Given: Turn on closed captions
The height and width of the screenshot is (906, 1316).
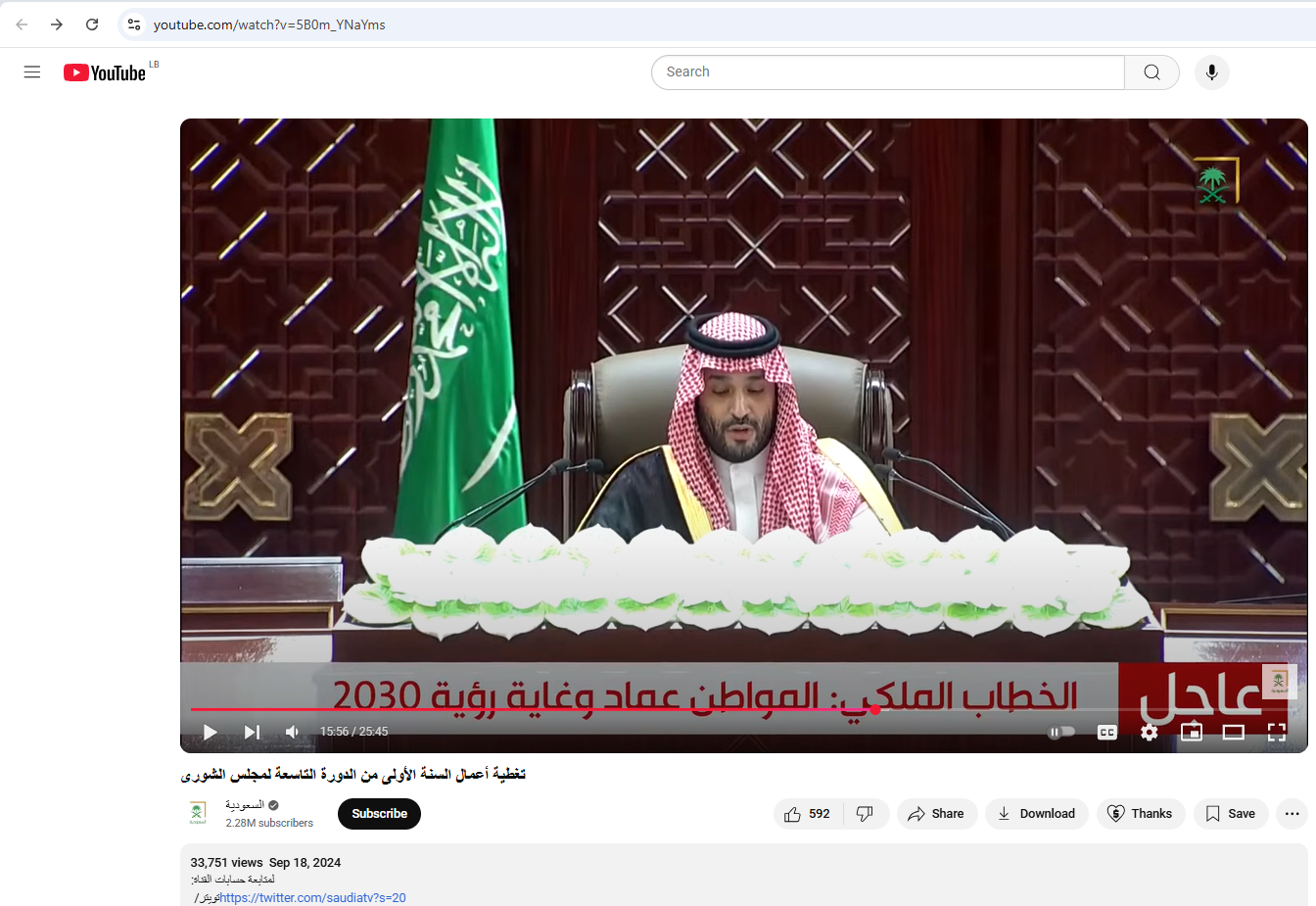Looking at the screenshot, I should pos(1107,732).
